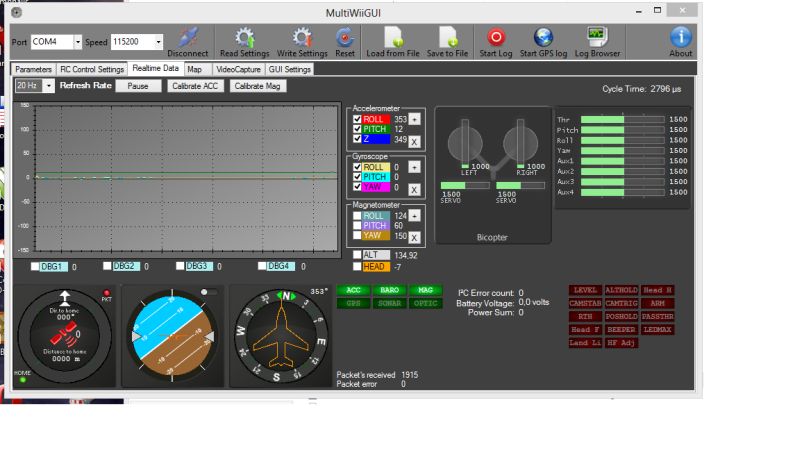Click the BARO sensor indicator
Viewport: 800px width, 450px height.
point(389,290)
